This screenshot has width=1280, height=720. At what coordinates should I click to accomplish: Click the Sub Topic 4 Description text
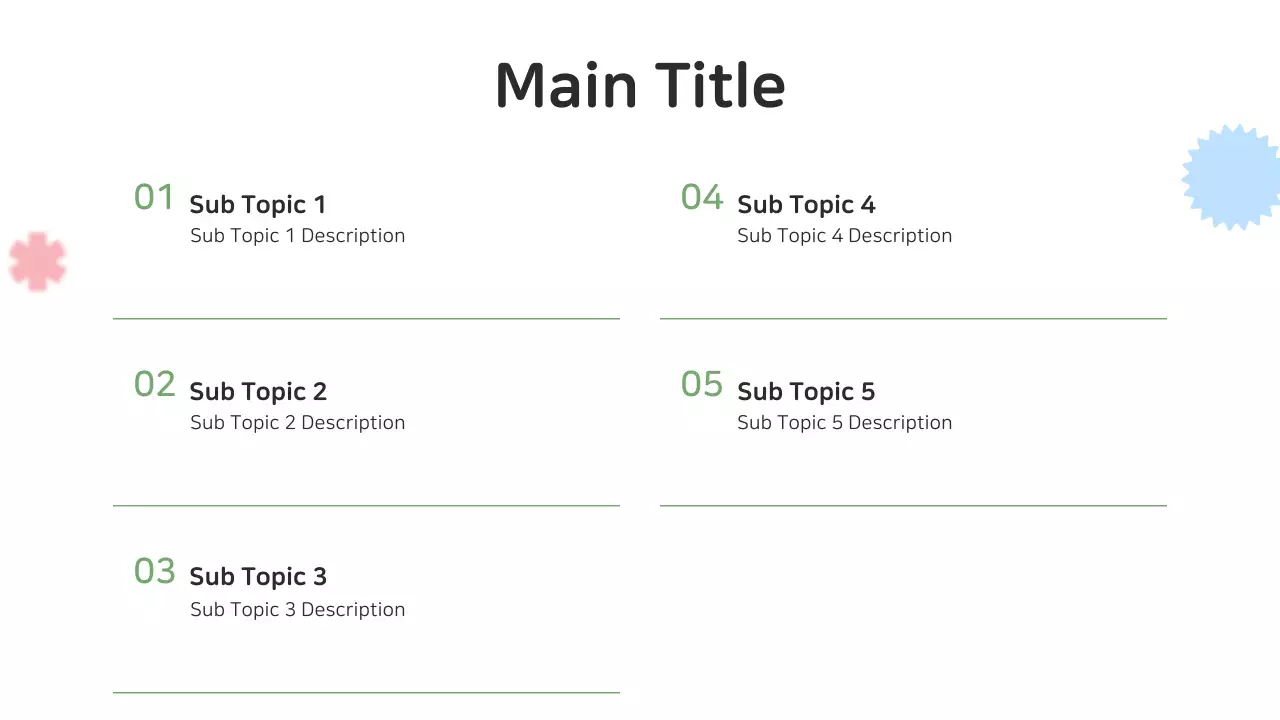coord(844,236)
